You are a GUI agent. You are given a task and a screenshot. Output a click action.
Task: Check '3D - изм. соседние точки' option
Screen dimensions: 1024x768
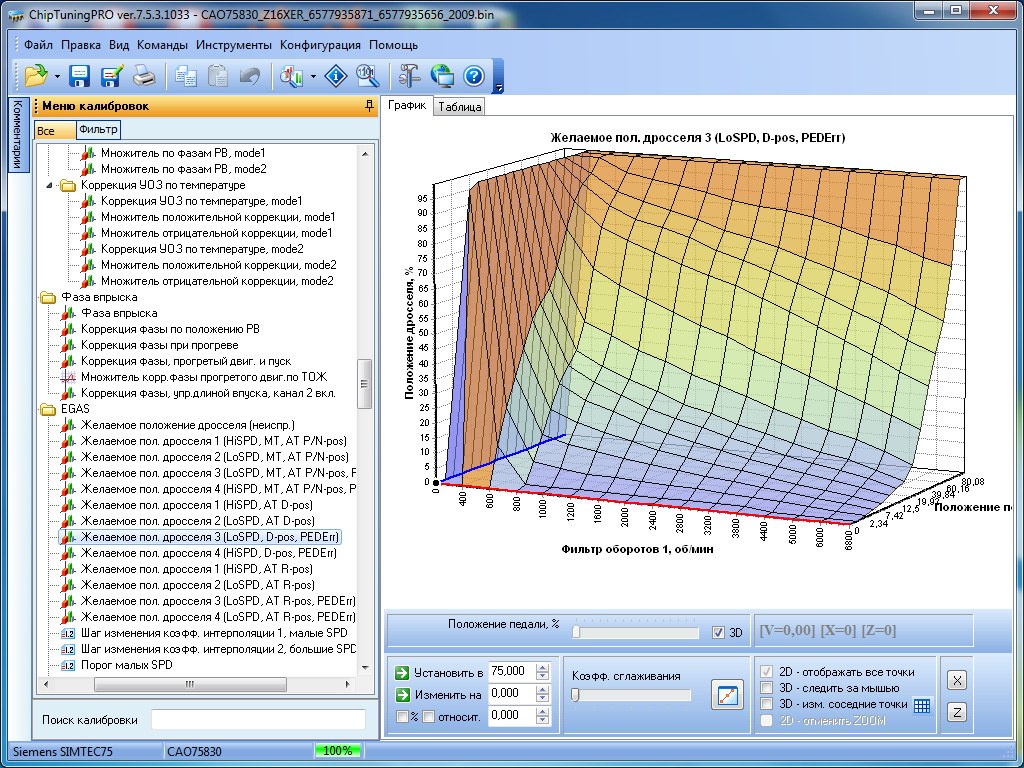pyautogui.click(x=767, y=704)
